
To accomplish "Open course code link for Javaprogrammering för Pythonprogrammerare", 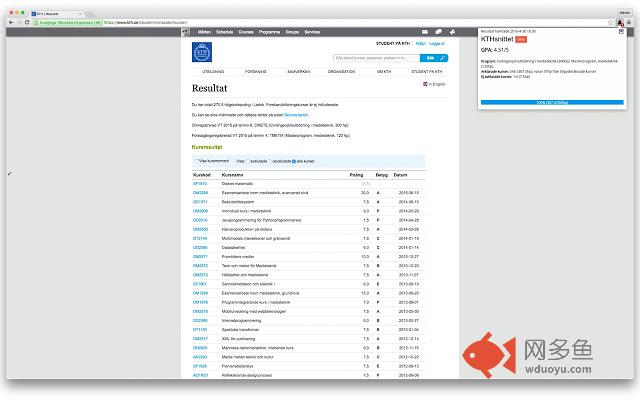I will tap(200, 220).
